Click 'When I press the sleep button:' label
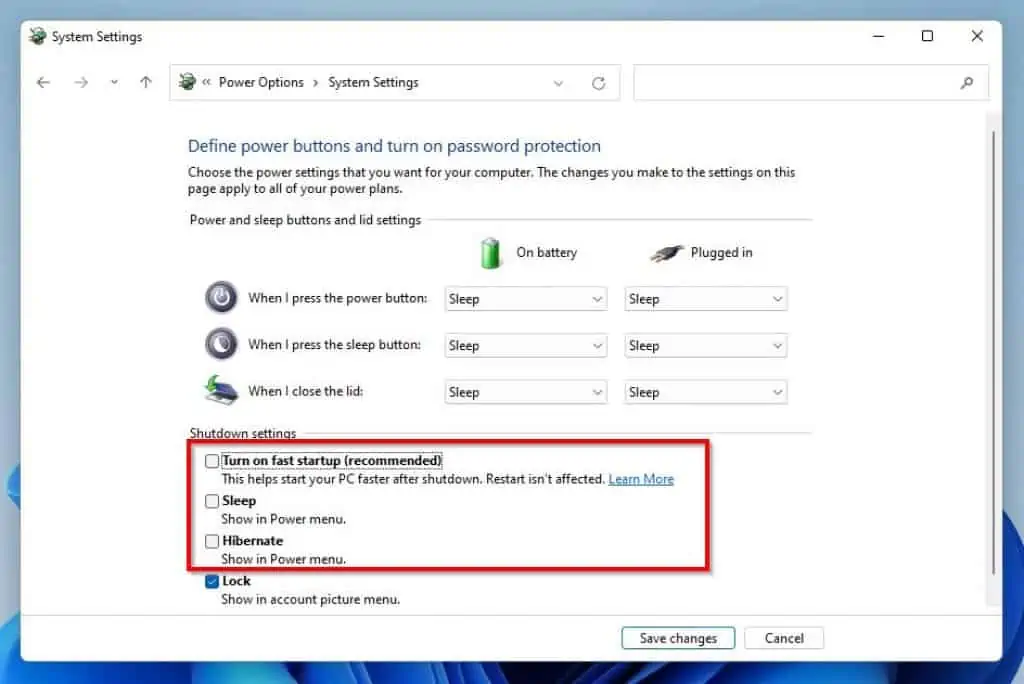The image size is (1024, 684). coord(334,344)
